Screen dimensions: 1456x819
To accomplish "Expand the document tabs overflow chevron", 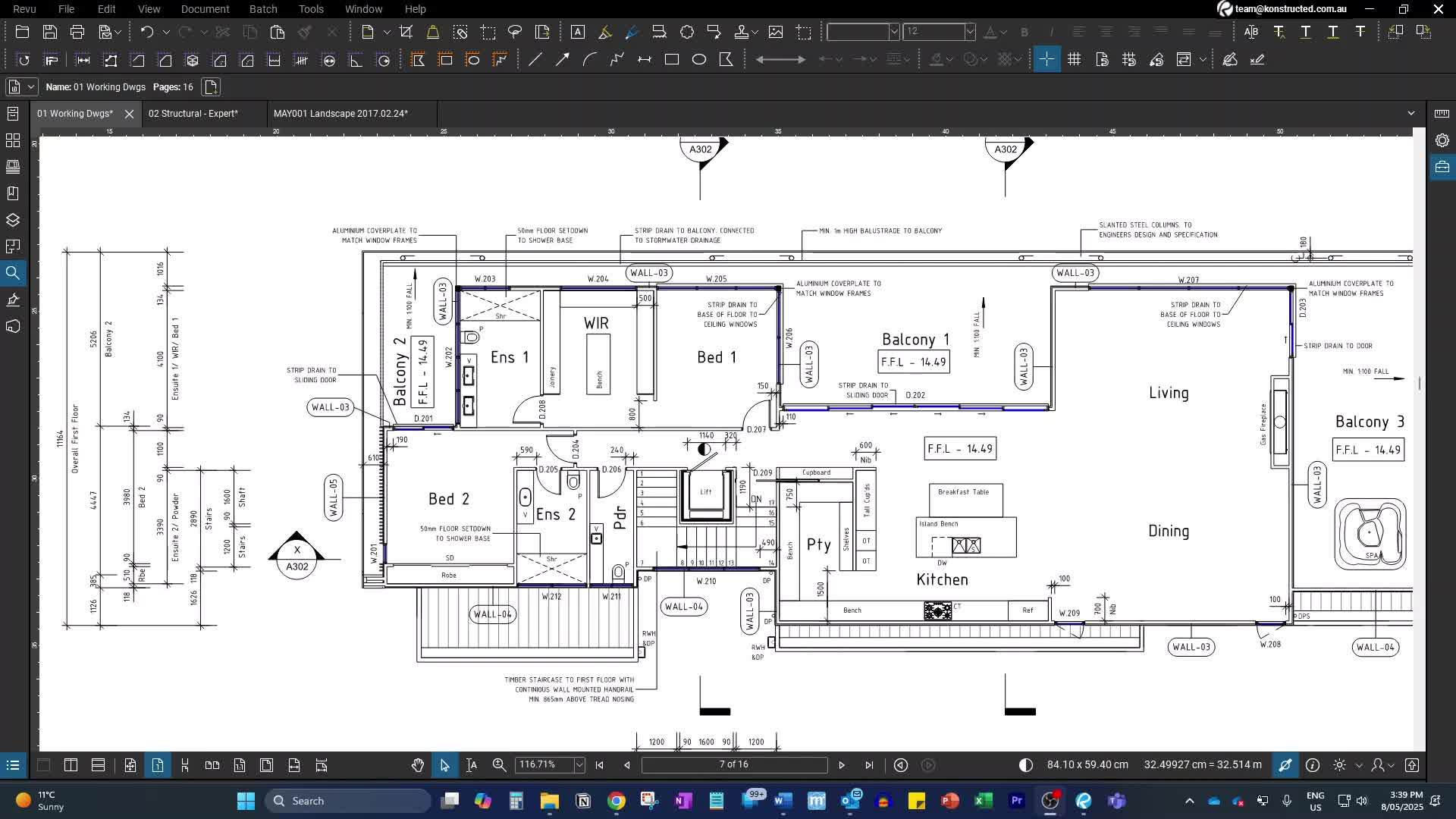I will click(x=1411, y=114).
